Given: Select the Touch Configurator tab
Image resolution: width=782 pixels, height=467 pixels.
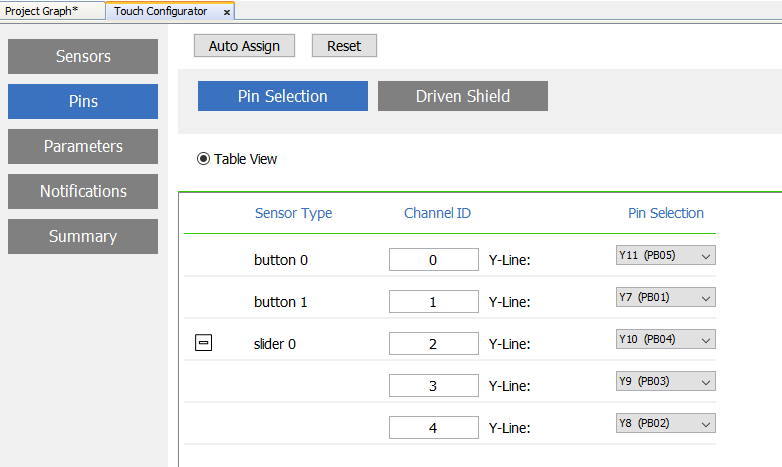Looking at the screenshot, I should pyautogui.click(x=160, y=11).
